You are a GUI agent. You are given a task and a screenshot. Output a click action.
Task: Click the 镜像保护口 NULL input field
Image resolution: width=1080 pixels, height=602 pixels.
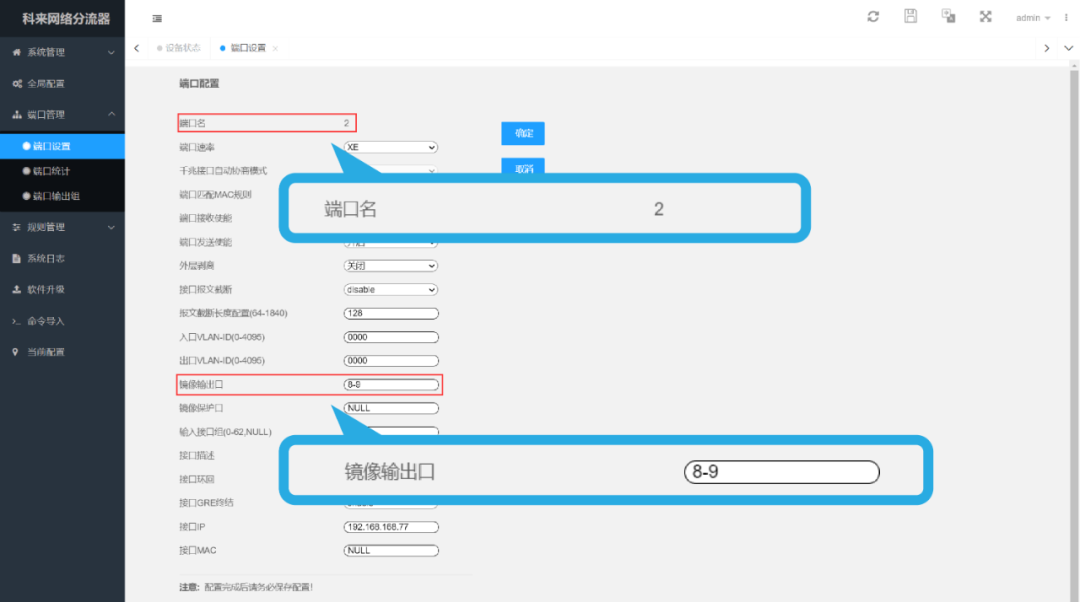click(x=391, y=408)
